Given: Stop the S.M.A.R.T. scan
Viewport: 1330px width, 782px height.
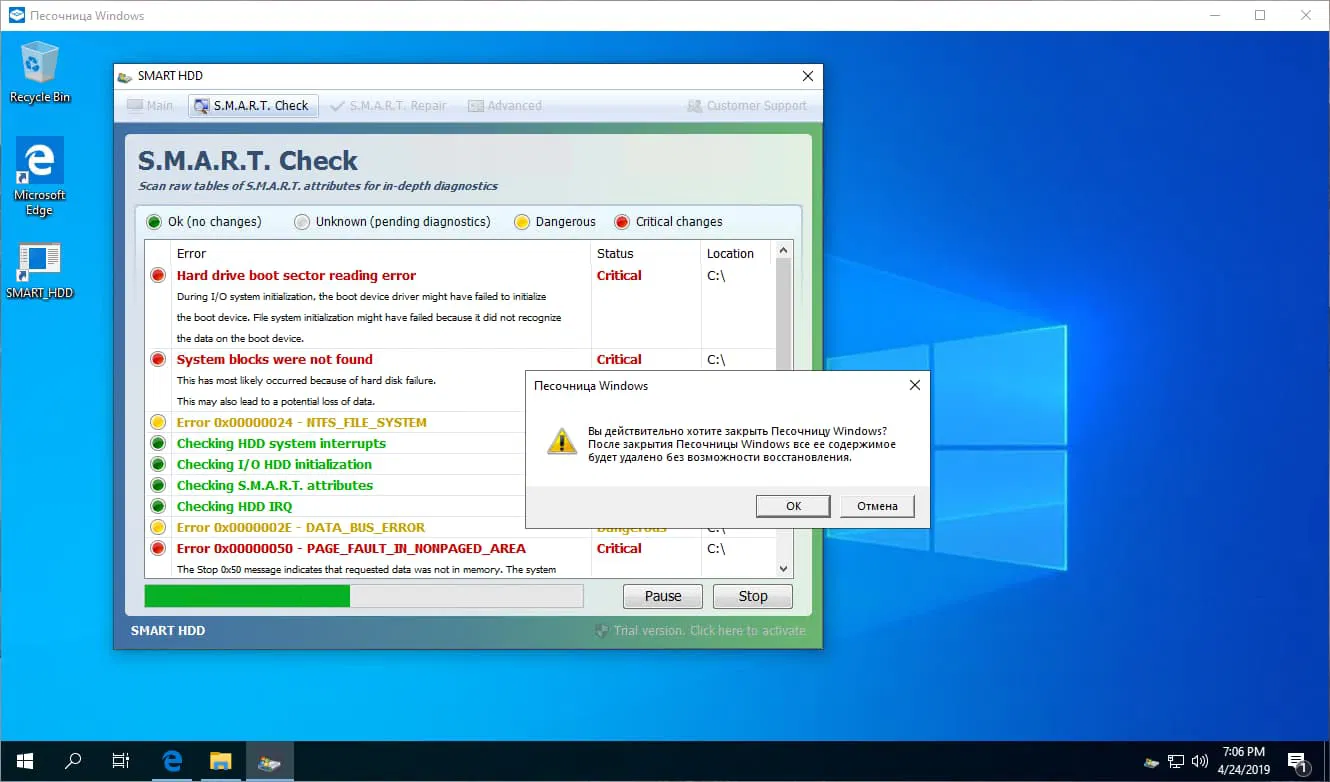Looking at the screenshot, I should [x=752, y=595].
